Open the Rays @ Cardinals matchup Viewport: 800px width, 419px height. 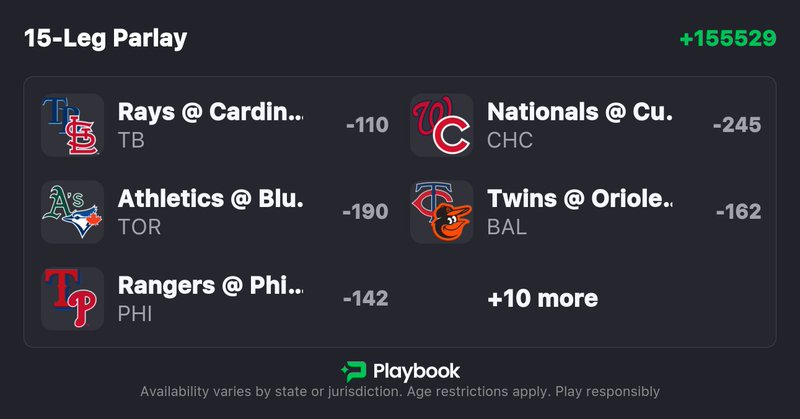(x=210, y=112)
